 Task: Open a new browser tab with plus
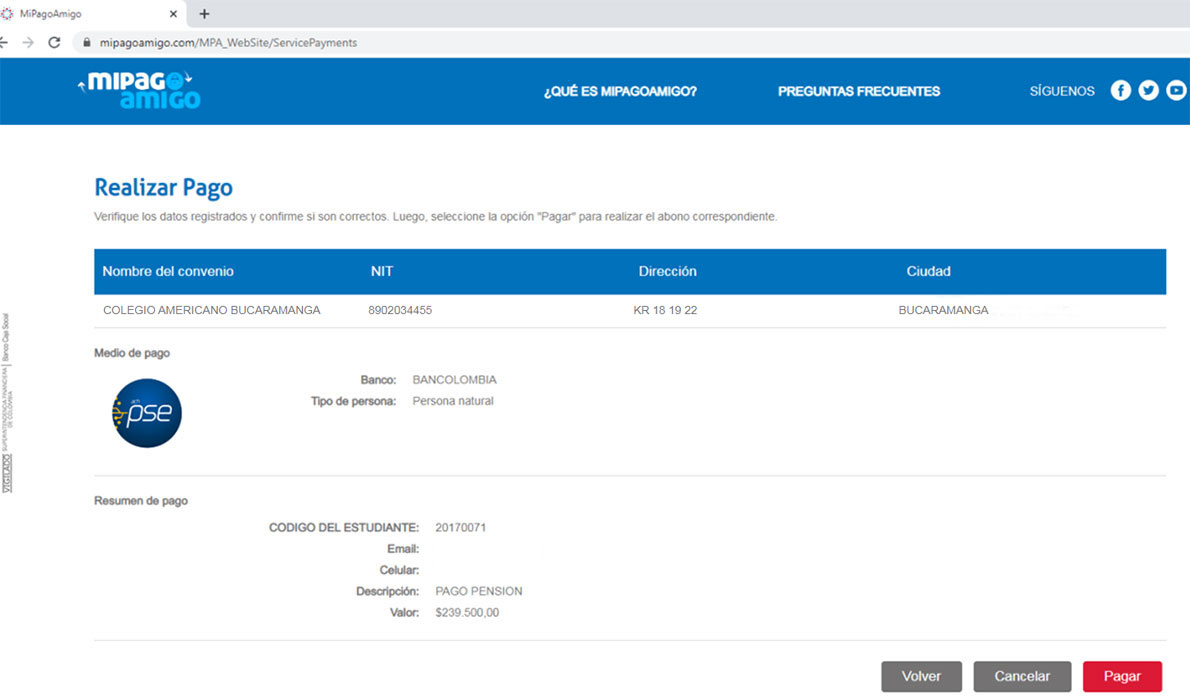(204, 14)
